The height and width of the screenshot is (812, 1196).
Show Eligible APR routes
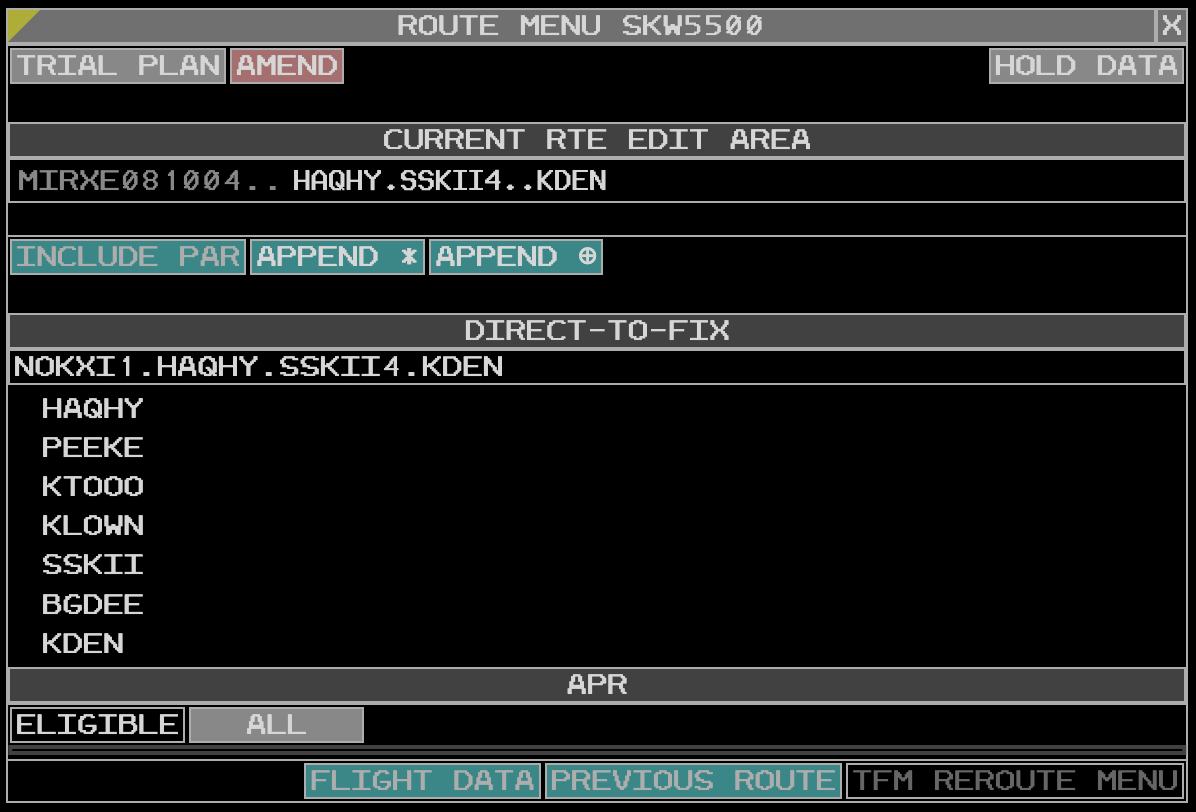[x=97, y=725]
